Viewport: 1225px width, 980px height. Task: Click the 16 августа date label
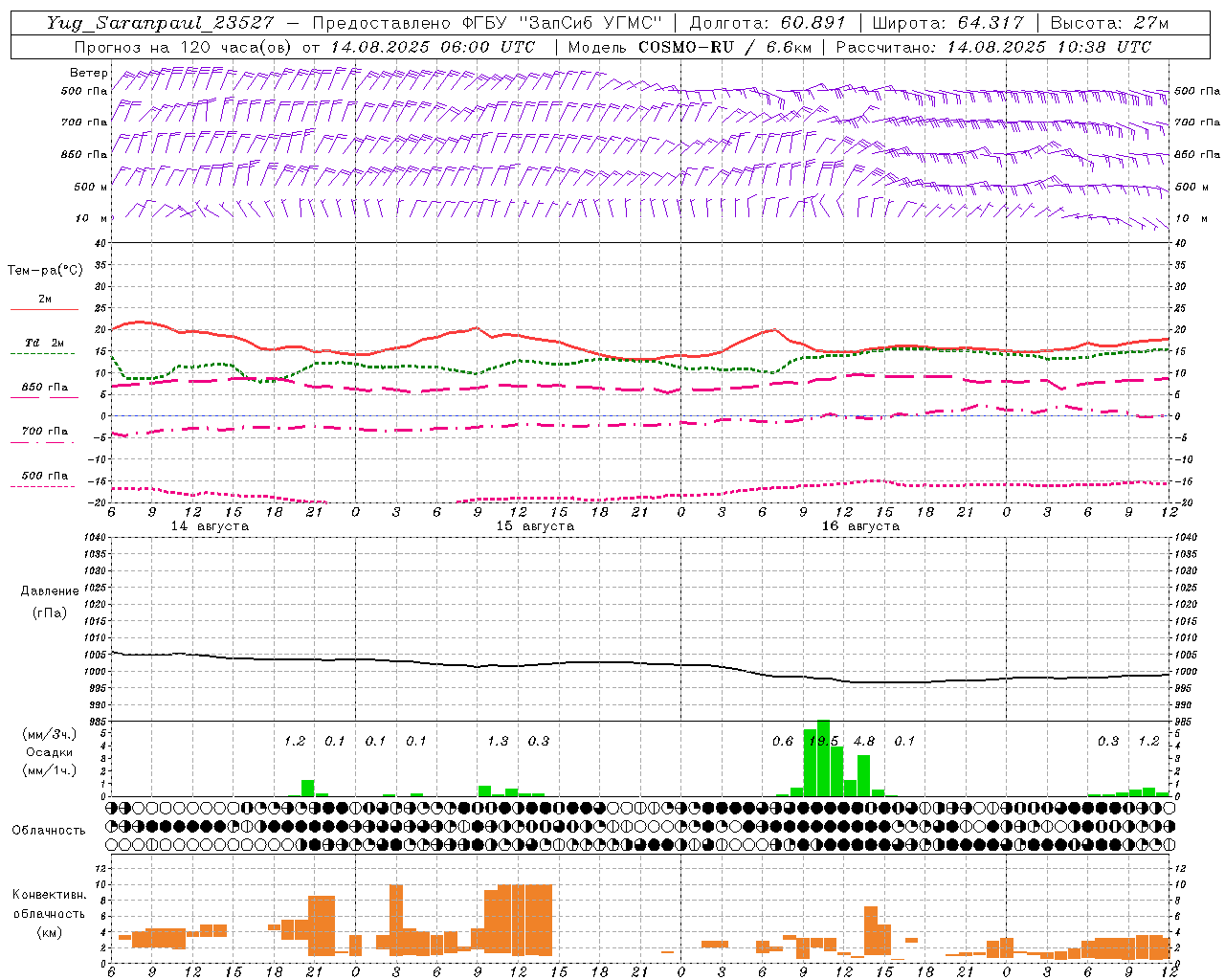860,526
